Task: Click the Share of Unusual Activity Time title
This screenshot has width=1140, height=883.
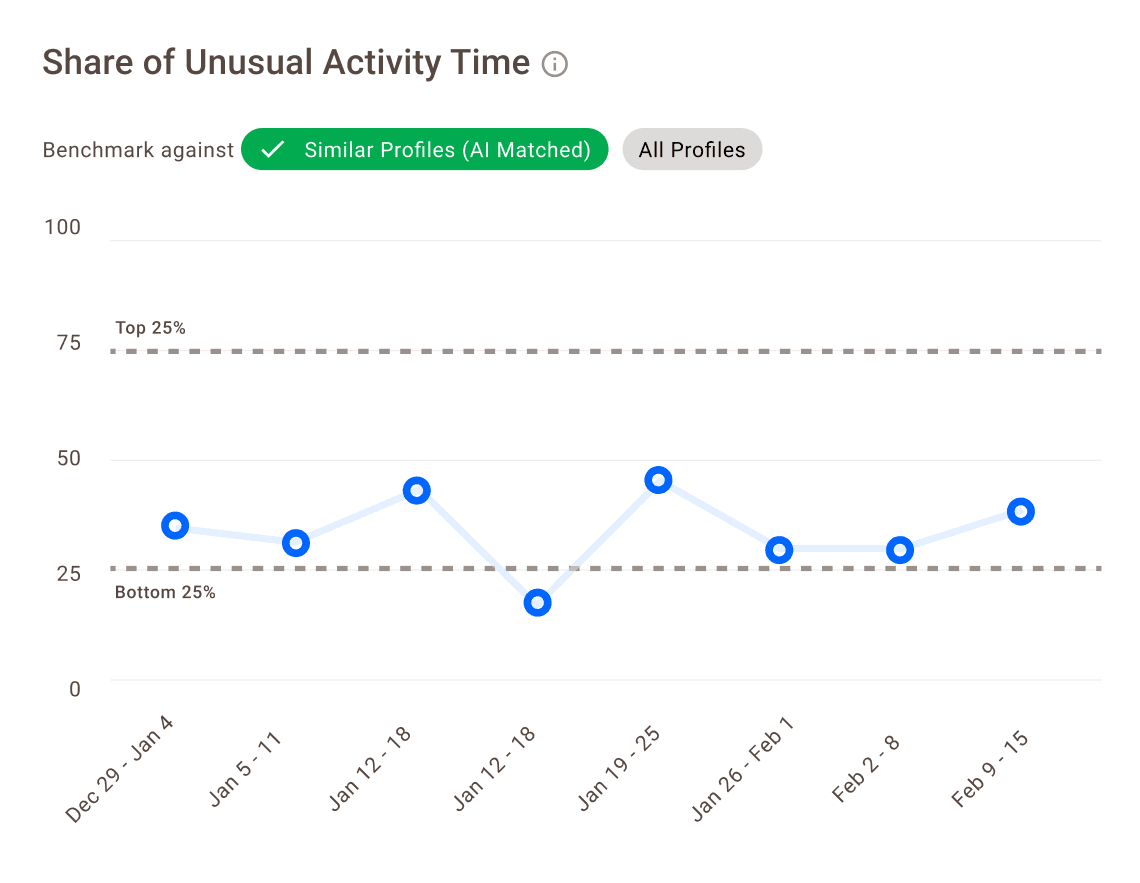Action: coord(286,63)
